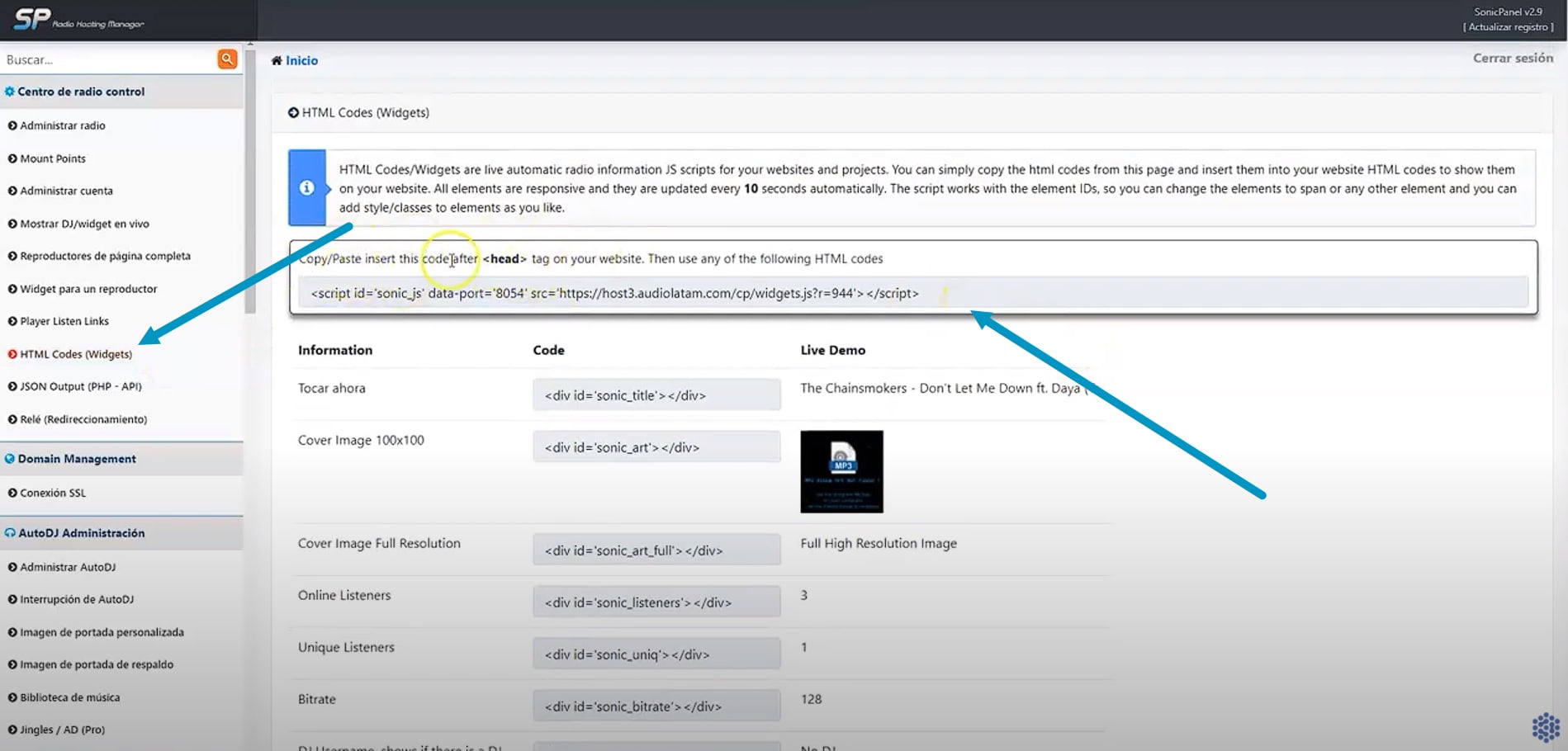Select Reproductores de página completa
1568x751 pixels.
(x=105, y=256)
